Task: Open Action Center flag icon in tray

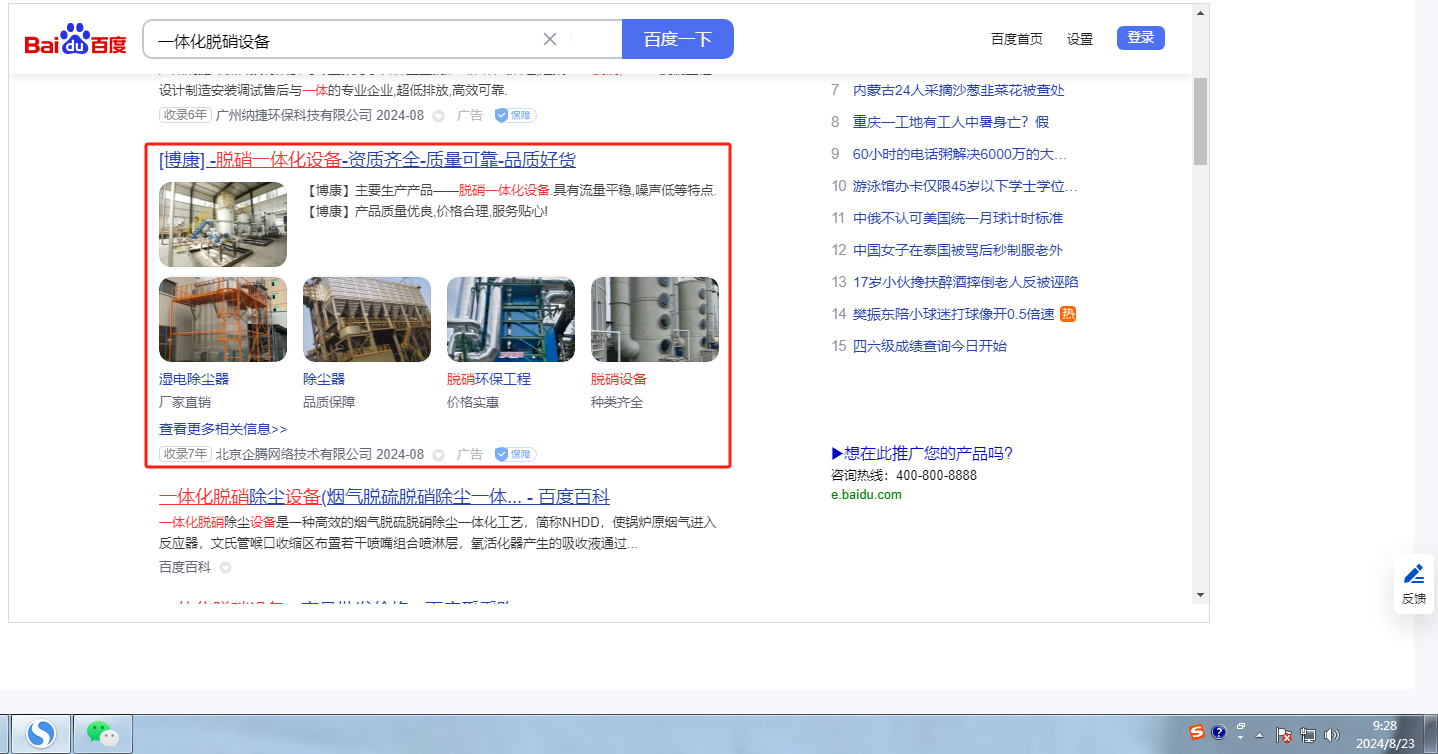Action: pyautogui.click(x=1285, y=735)
